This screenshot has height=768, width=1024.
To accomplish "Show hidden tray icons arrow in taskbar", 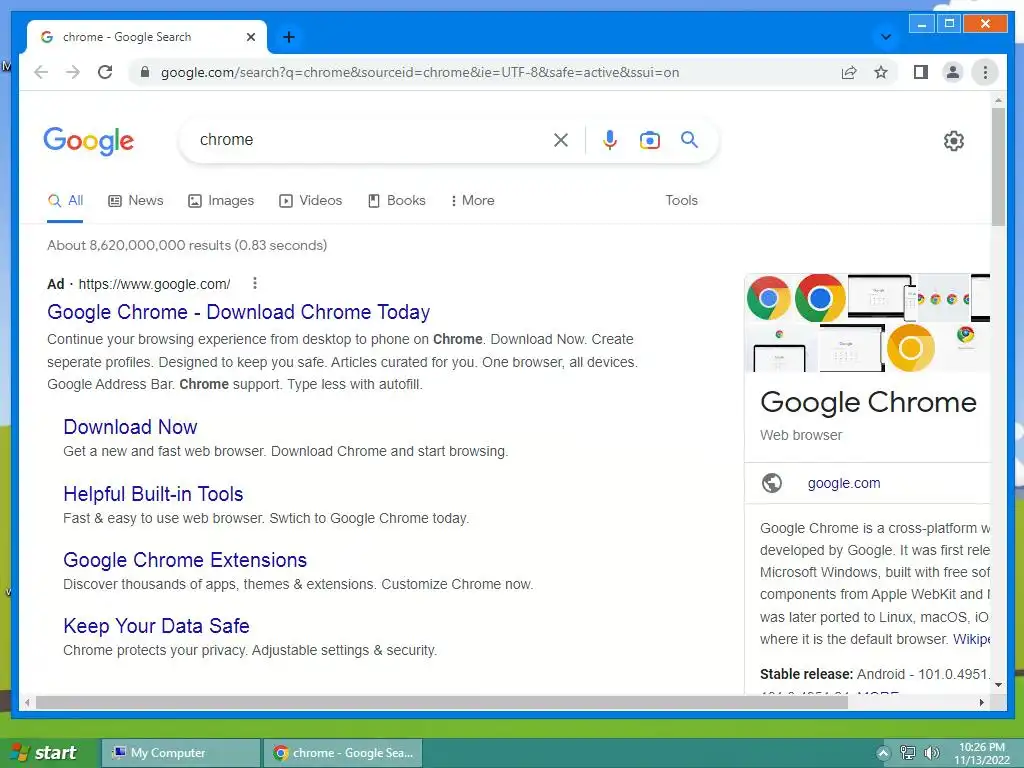I will (882, 754).
